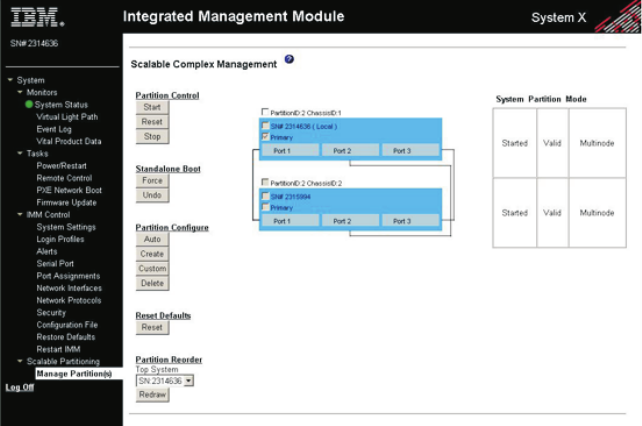This screenshot has width=642, height=426.
Task: Go to Power/Restart task
Action: 61,166
